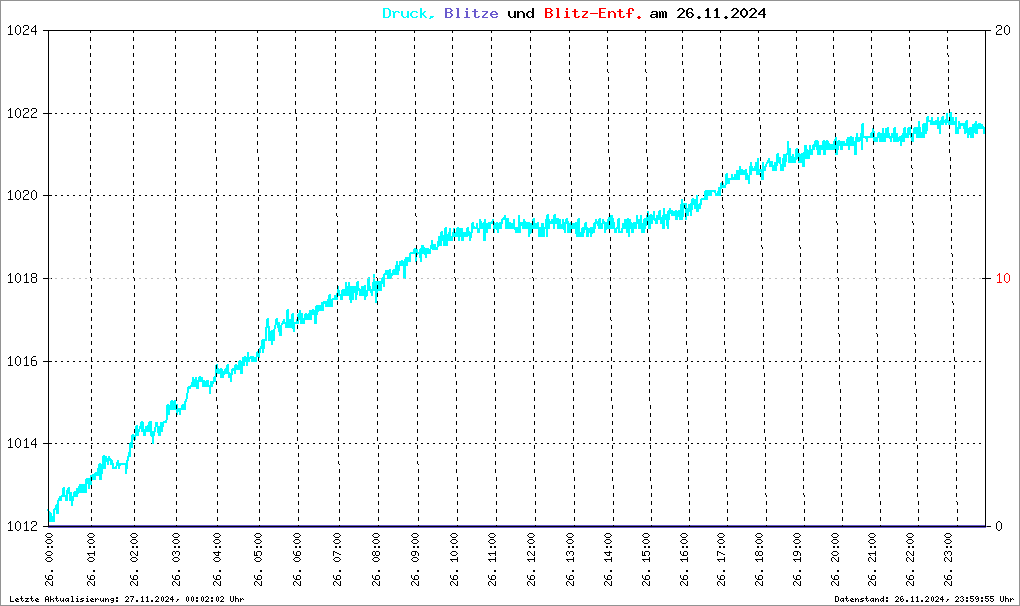The width and height of the screenshot is (1020, 606).
Task: Click the 00:00 time axis label
Action: 50,558
